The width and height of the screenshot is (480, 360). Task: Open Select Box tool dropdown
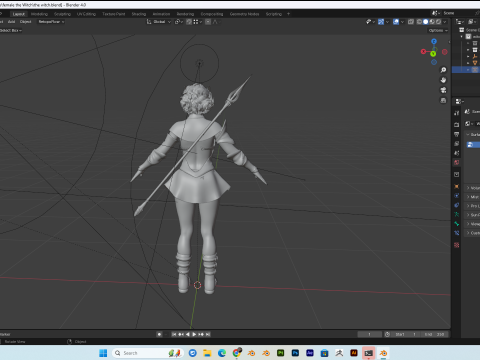pos(11,30)
